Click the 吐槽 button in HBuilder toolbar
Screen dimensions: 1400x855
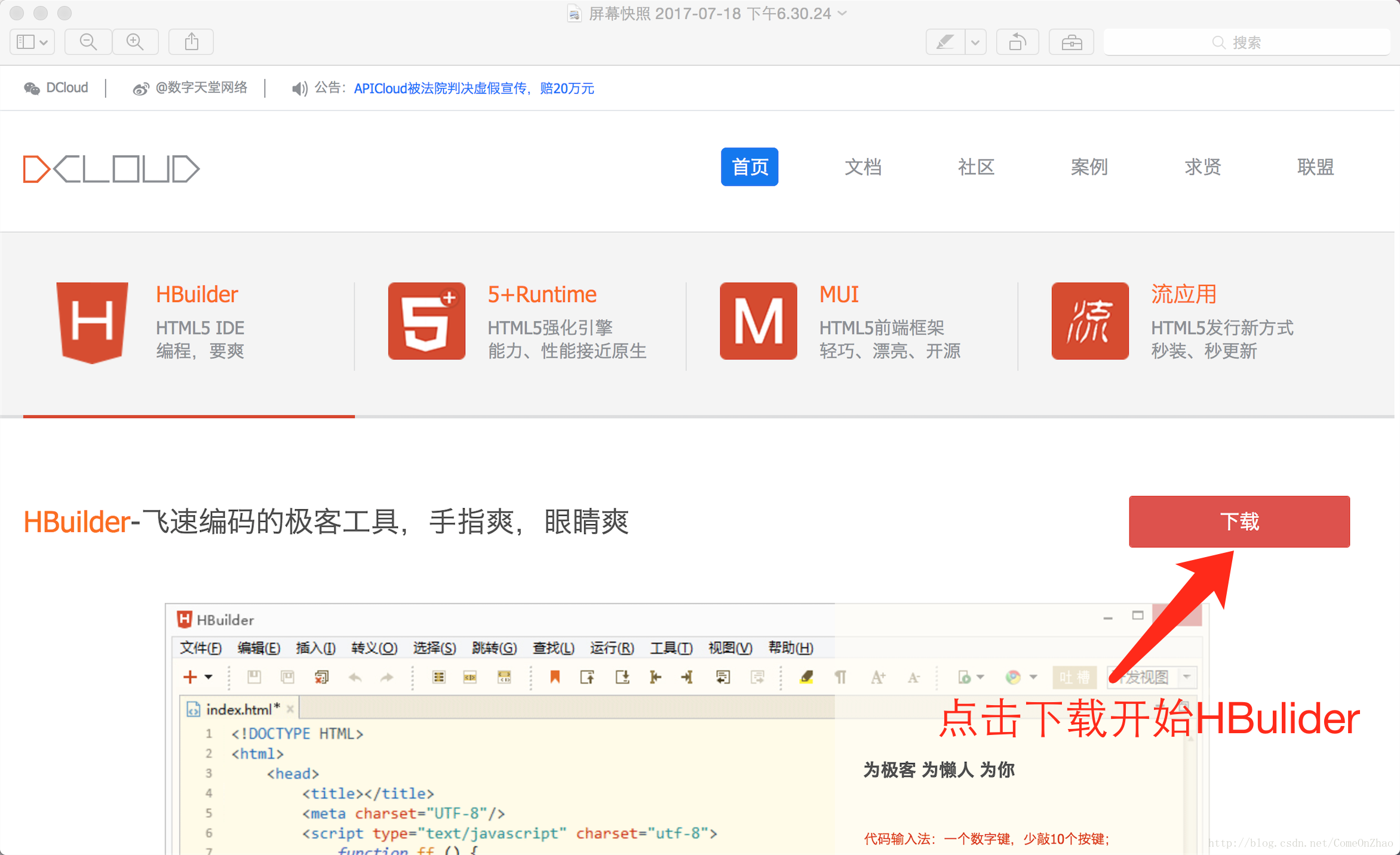coord(1074,677)
